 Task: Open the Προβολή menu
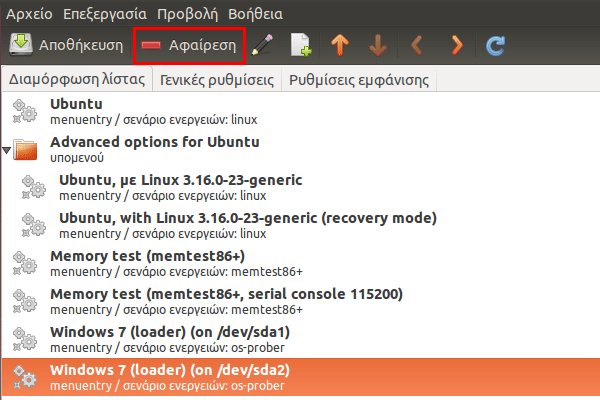(188, 14)
